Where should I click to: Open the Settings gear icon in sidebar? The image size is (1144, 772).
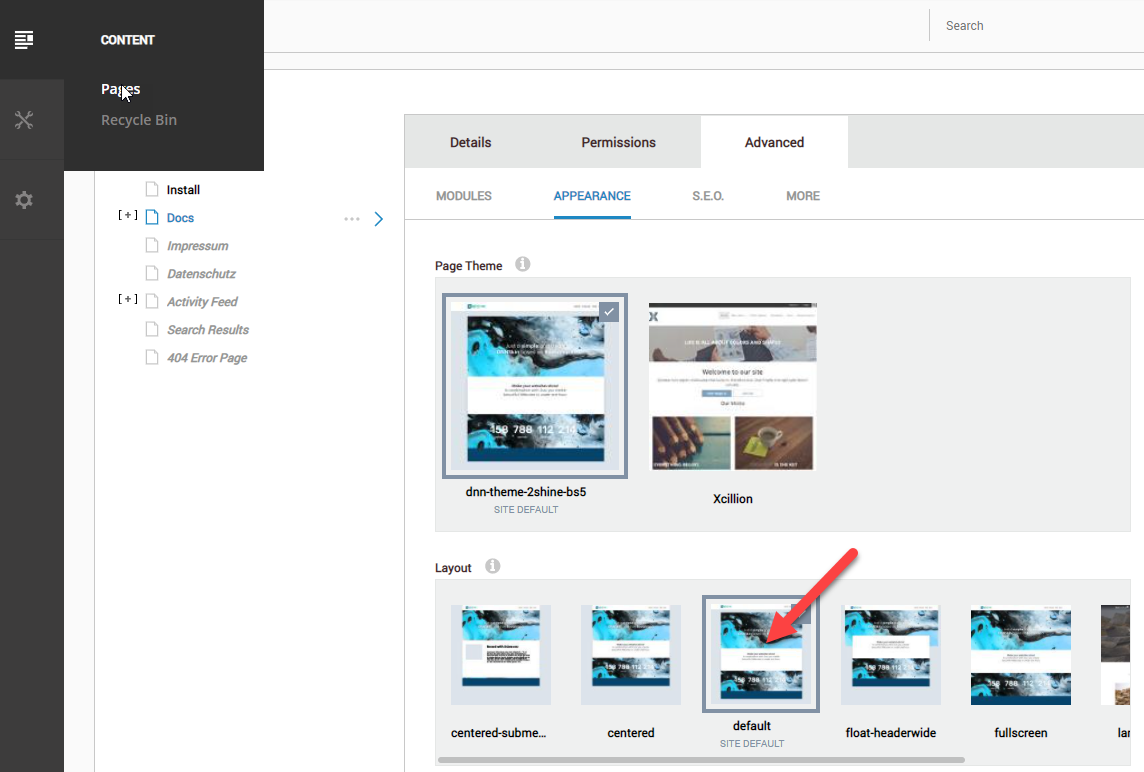[24, 200]
